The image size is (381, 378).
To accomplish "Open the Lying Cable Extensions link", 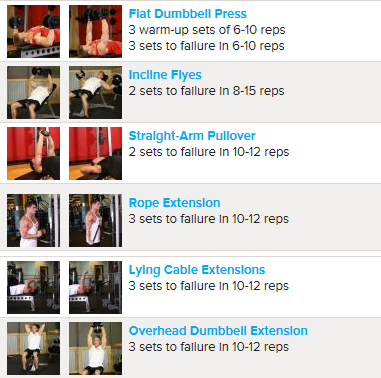I will tap(197, 270).
